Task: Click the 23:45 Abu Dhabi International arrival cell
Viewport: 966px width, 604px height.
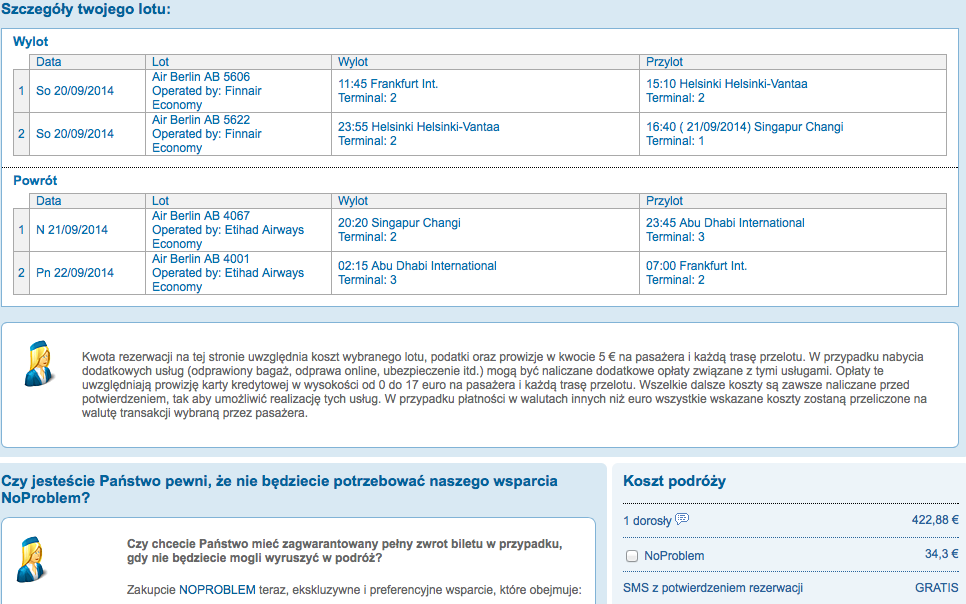Action: tap(793, 230)
